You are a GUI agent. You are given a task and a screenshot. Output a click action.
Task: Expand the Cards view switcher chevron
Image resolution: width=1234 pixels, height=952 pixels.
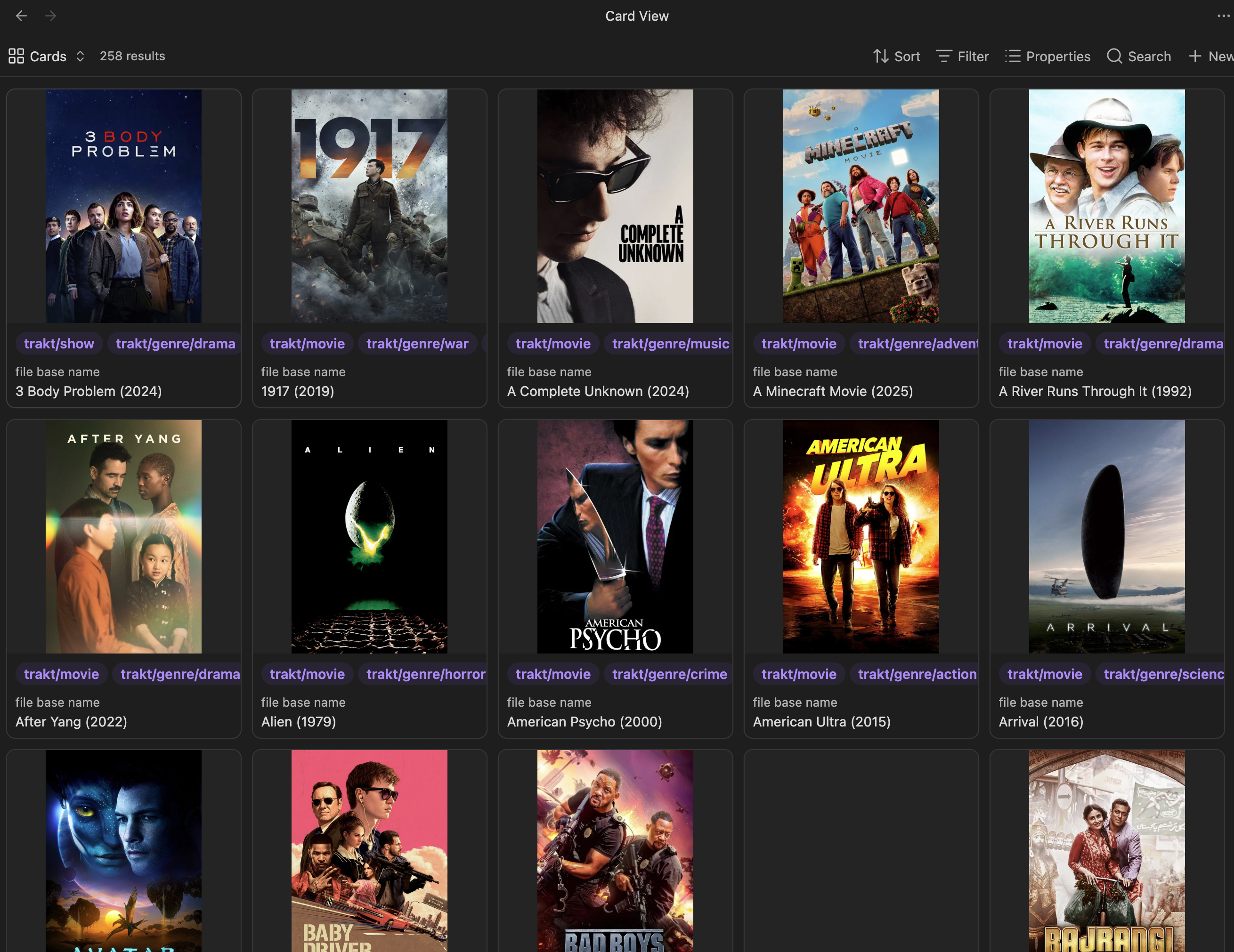pyautogui.click(x=80, y=56)
